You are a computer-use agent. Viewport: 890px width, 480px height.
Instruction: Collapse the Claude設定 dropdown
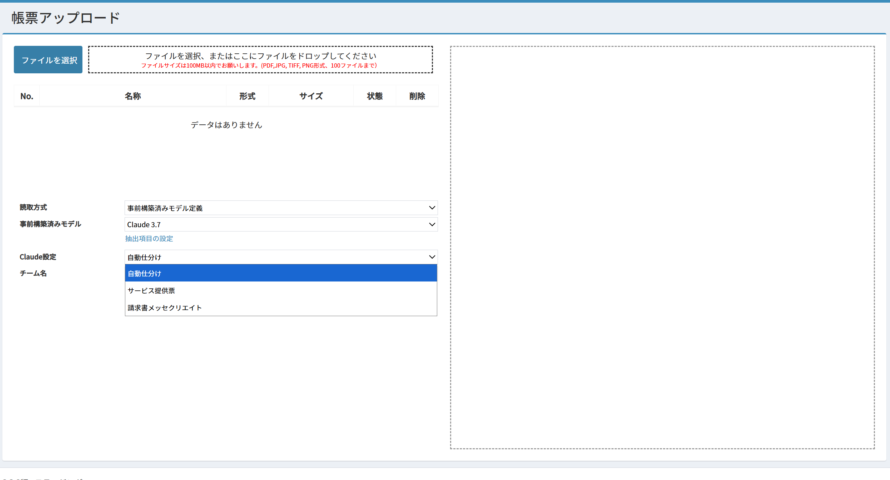(280, 257)
